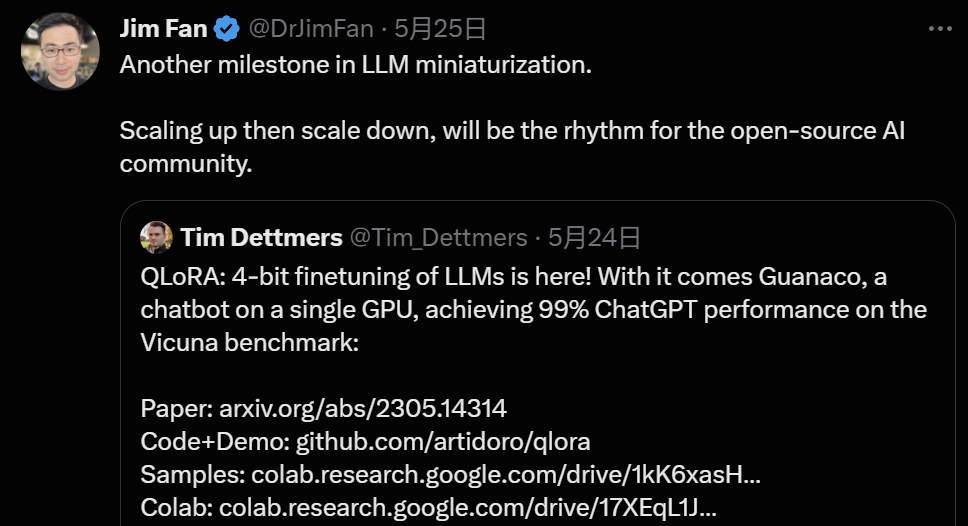The image size is (968, 526).
Task: Open the Colab link ending 17XEqL1J
Action: click(467, 506)
